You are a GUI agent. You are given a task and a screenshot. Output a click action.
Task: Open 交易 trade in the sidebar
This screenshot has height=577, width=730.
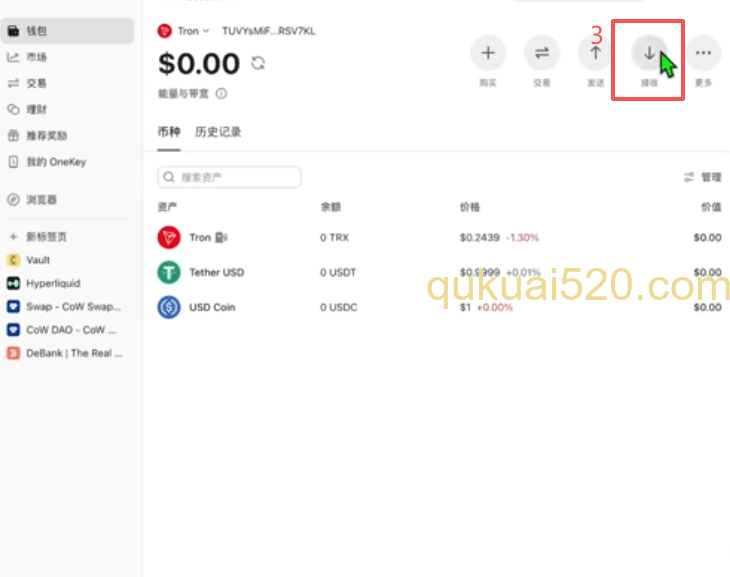tap(67, 83)
